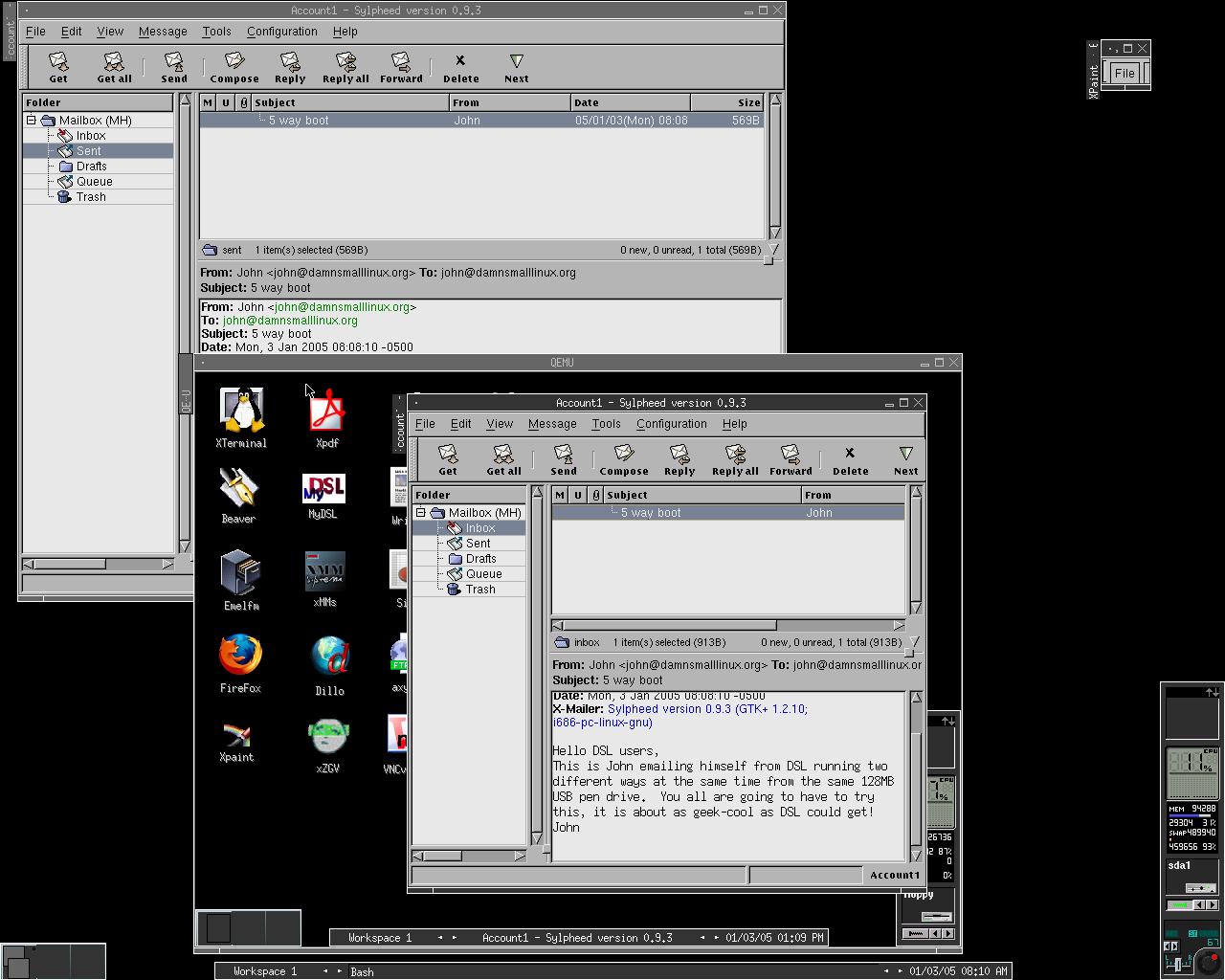Image resolution: width=1225 pixels, height=980 pixels.
Task: Open Configuration menu in outer Sylpheed
Action: click(x=281, y=32)
